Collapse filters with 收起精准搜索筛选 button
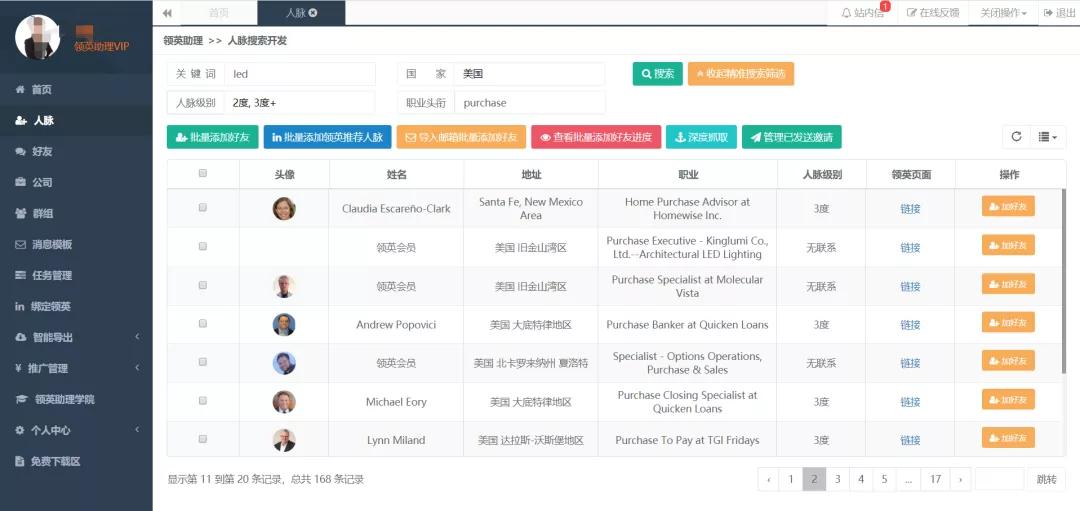This screenshot has height=511, width=1080. (x=740, y=74)
